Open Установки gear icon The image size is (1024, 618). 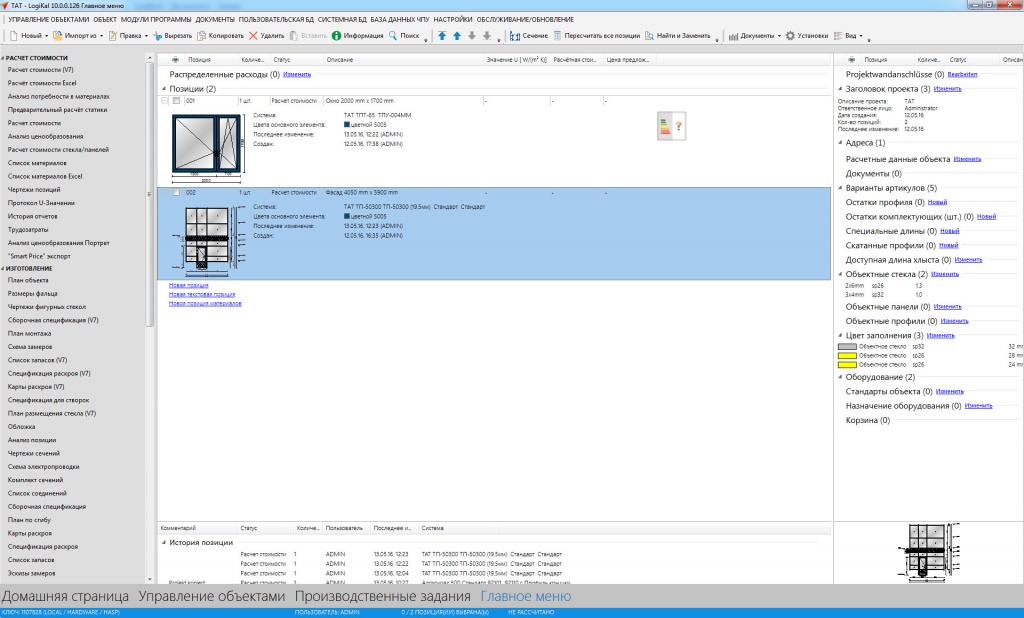pyautogui.click(x=790, y=36)
